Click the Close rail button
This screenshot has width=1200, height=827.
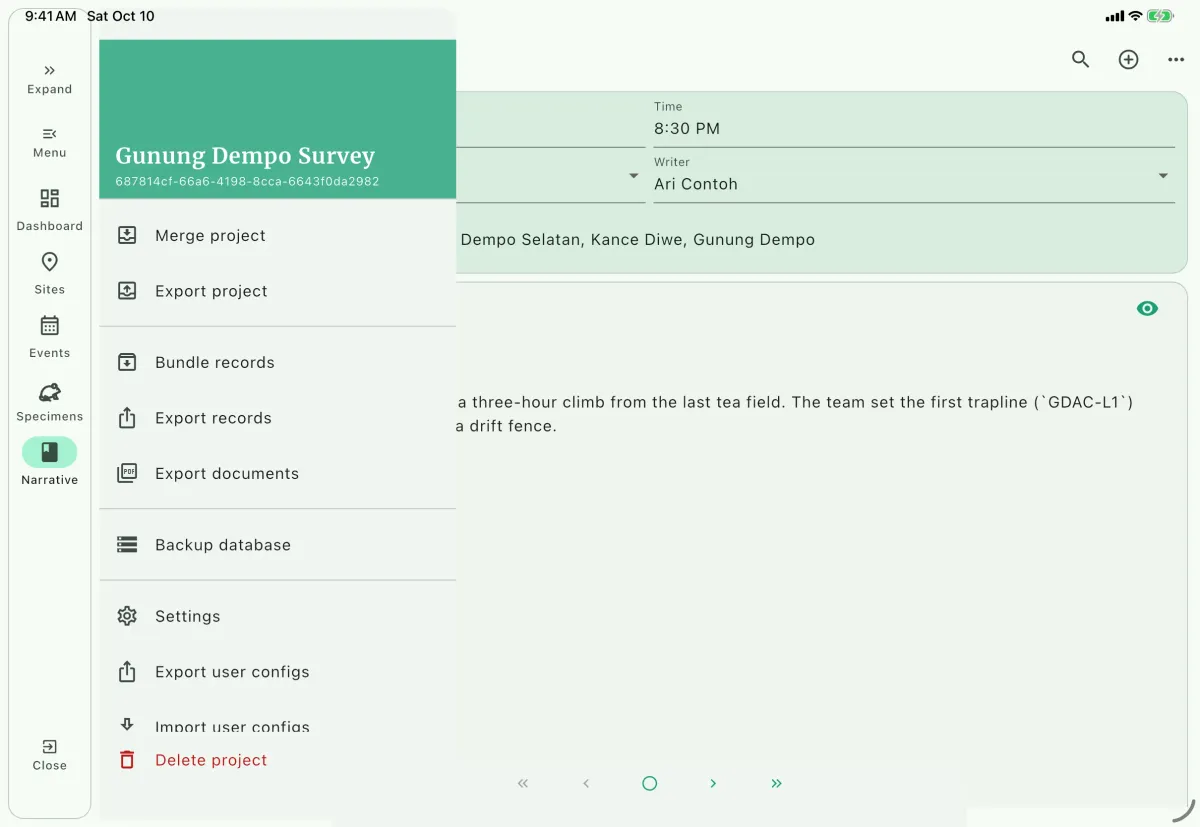(49, 755)
